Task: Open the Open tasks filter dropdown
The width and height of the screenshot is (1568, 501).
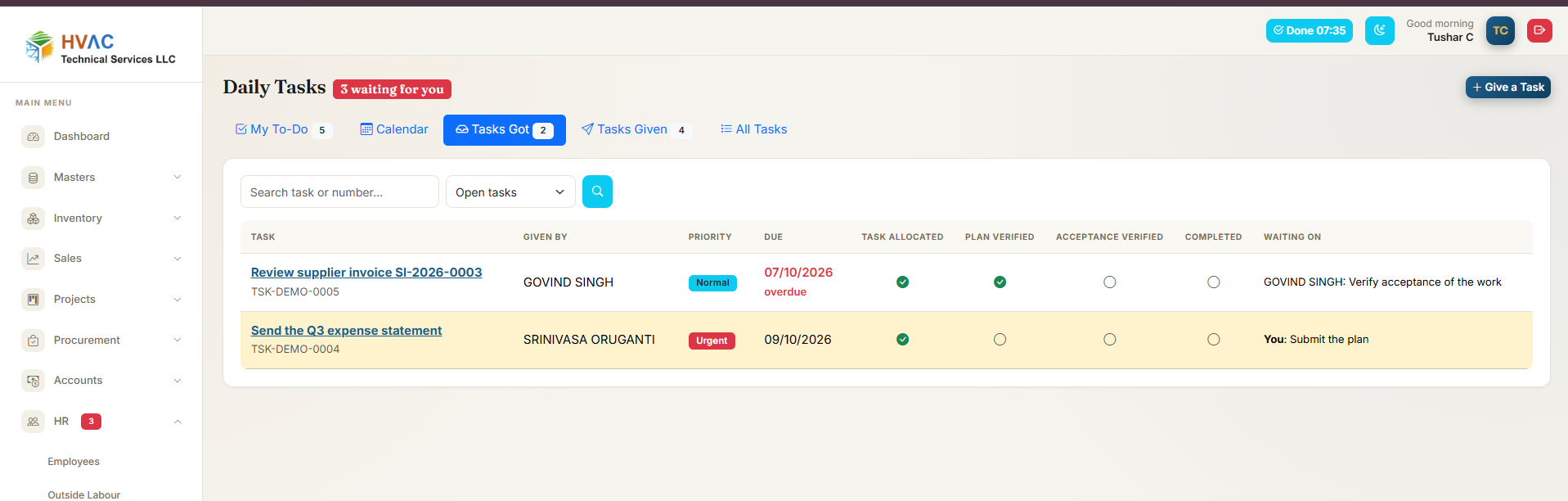Action: [x=510, y=192]
